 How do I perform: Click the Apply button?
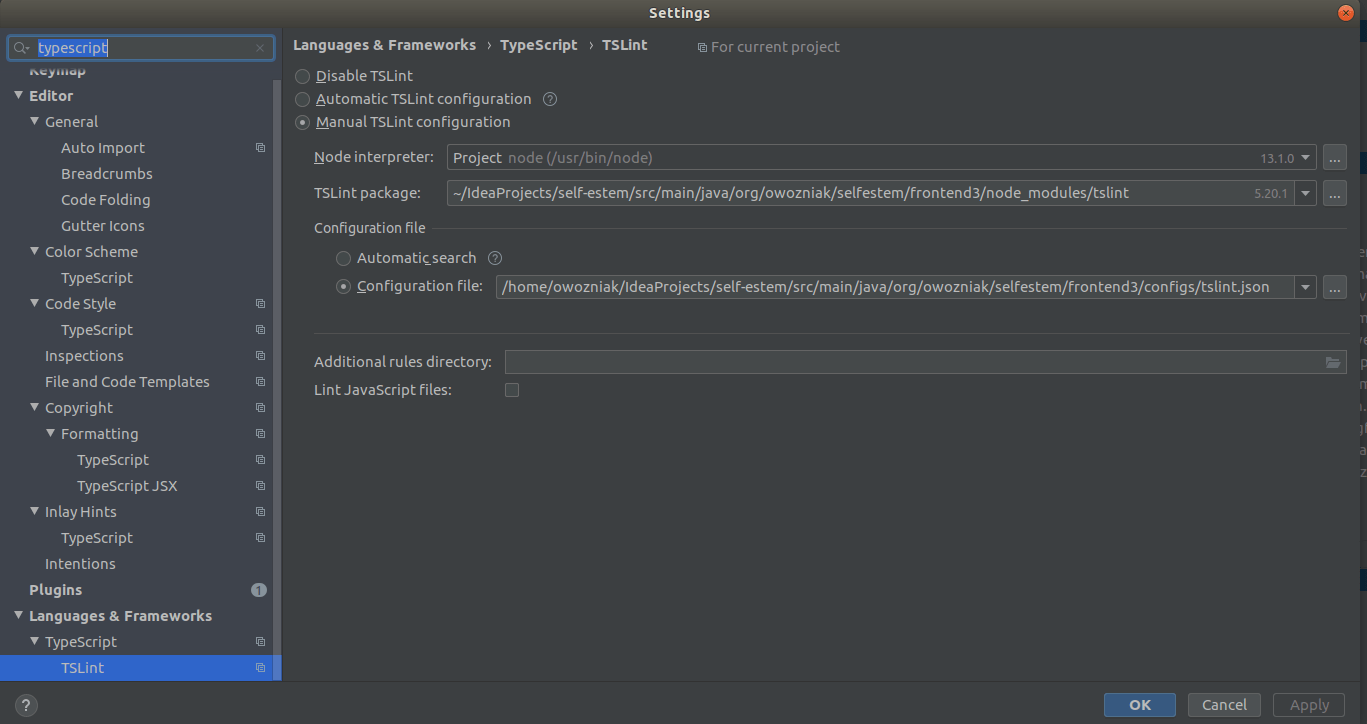point(1310,705)
